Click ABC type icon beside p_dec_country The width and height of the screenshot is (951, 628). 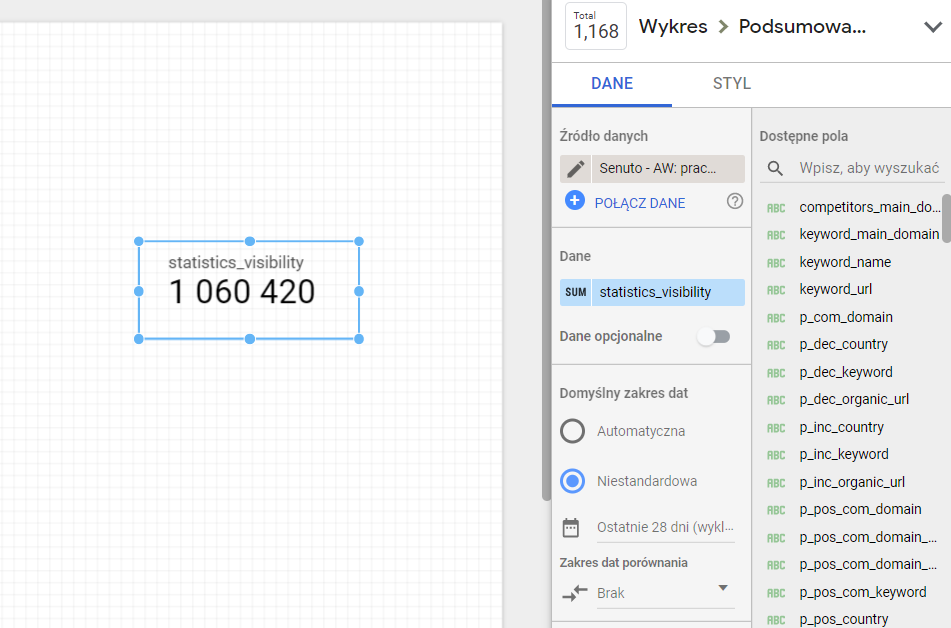776,345
